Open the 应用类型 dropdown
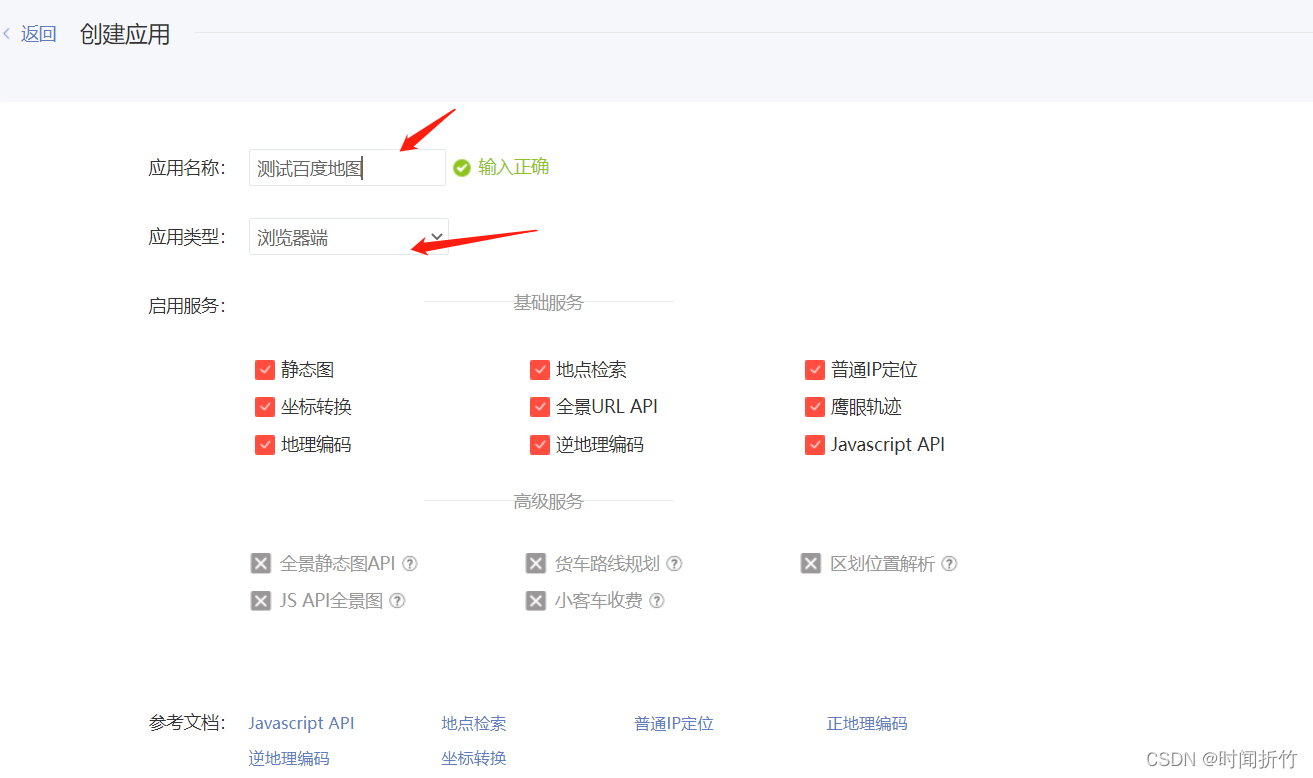The width and height of the screenshot is (1313, 778). pos(349,237)
